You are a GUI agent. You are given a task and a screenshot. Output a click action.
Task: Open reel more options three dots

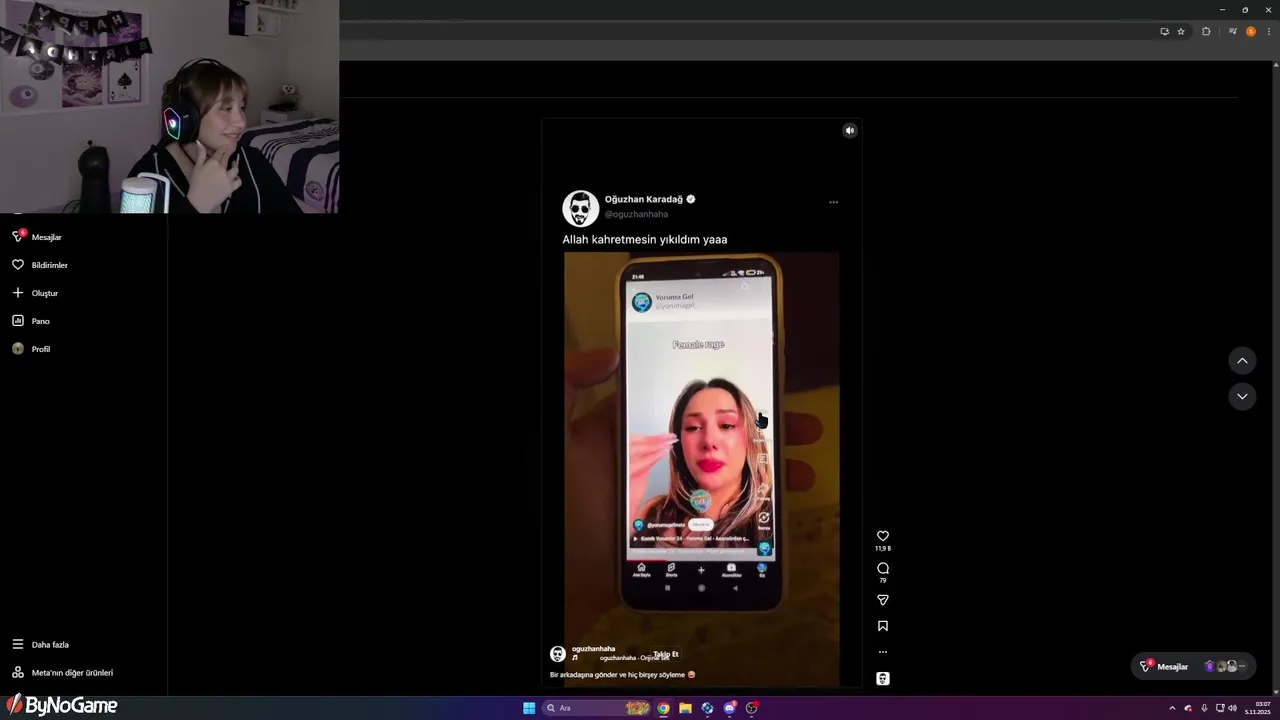pyautogui.click(x=883, y=652)
